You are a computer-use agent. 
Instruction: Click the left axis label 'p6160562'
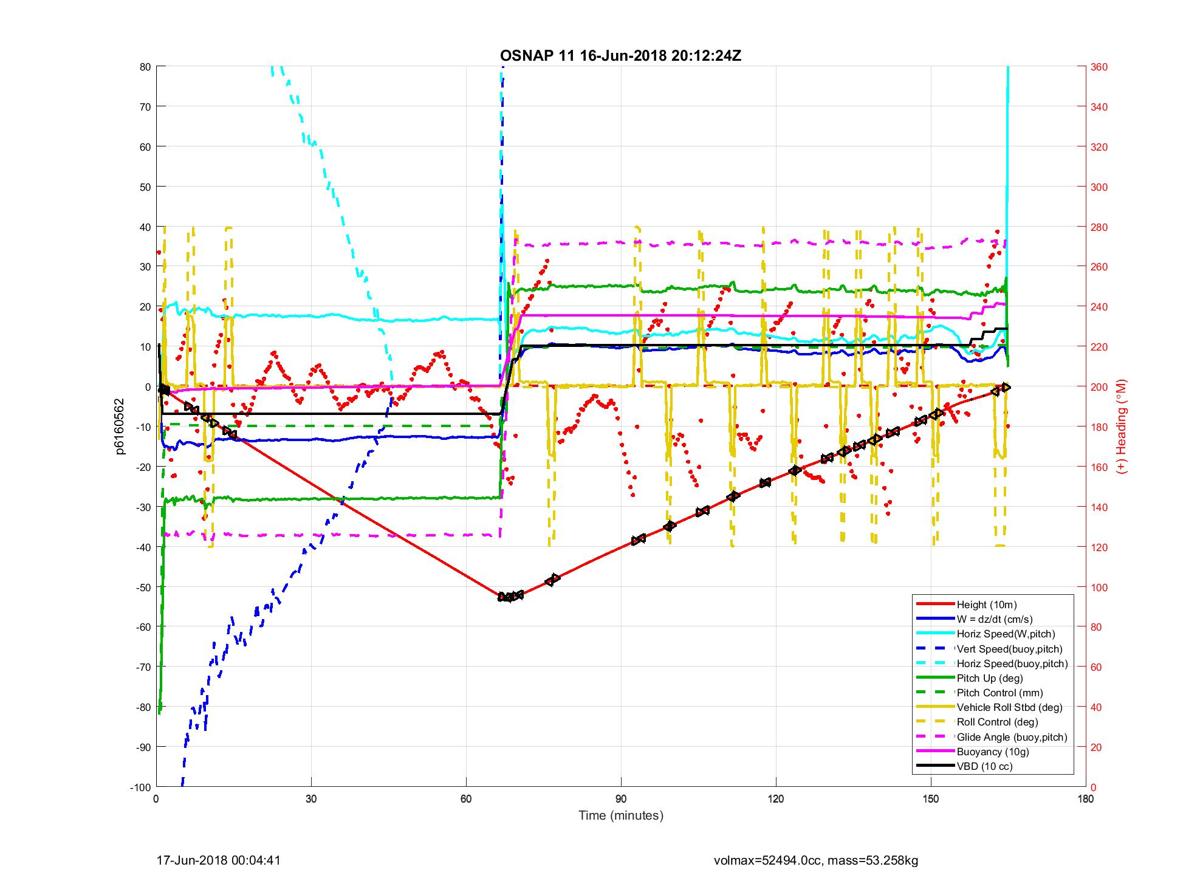click(118, 427)
